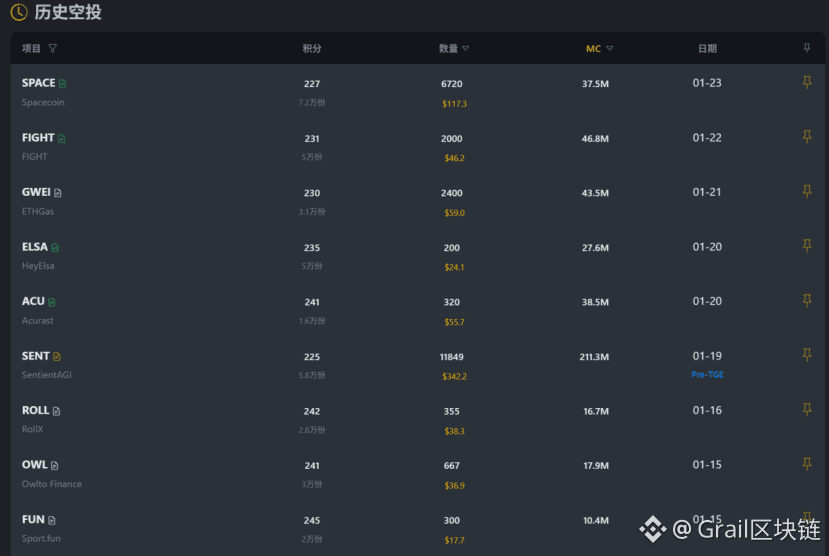Image resolution: width=829 pixels, height=556 pixels.
Task: Open the 项目 column filter
Action: click(x=53, y=48)
